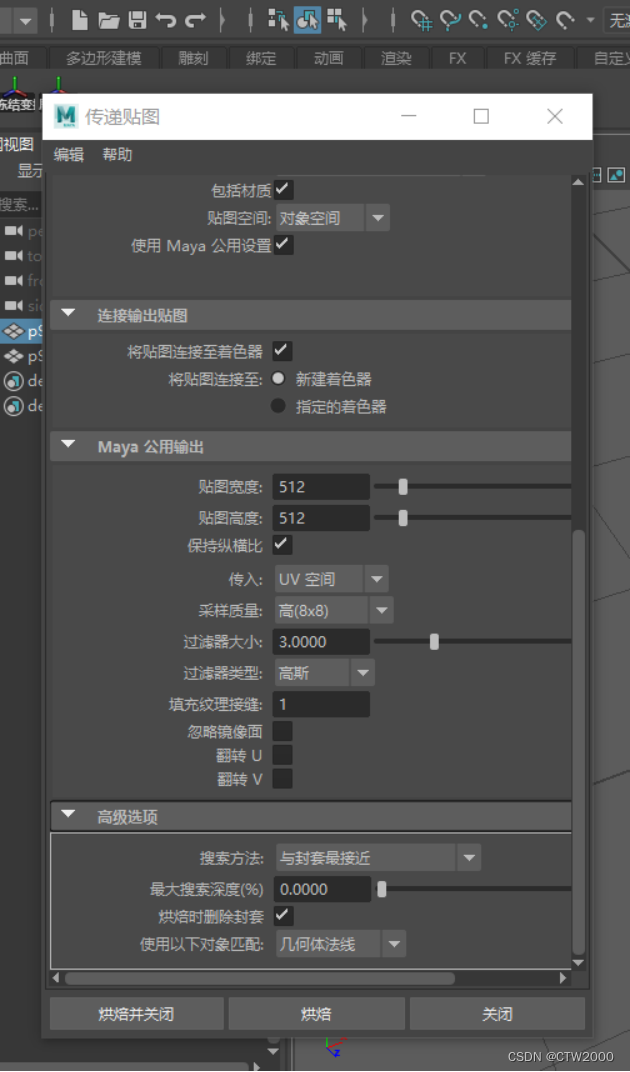Toggle the snap to projected center icon
The height and width of the screenshot is (1072, 630).
[x=508, y=21]
